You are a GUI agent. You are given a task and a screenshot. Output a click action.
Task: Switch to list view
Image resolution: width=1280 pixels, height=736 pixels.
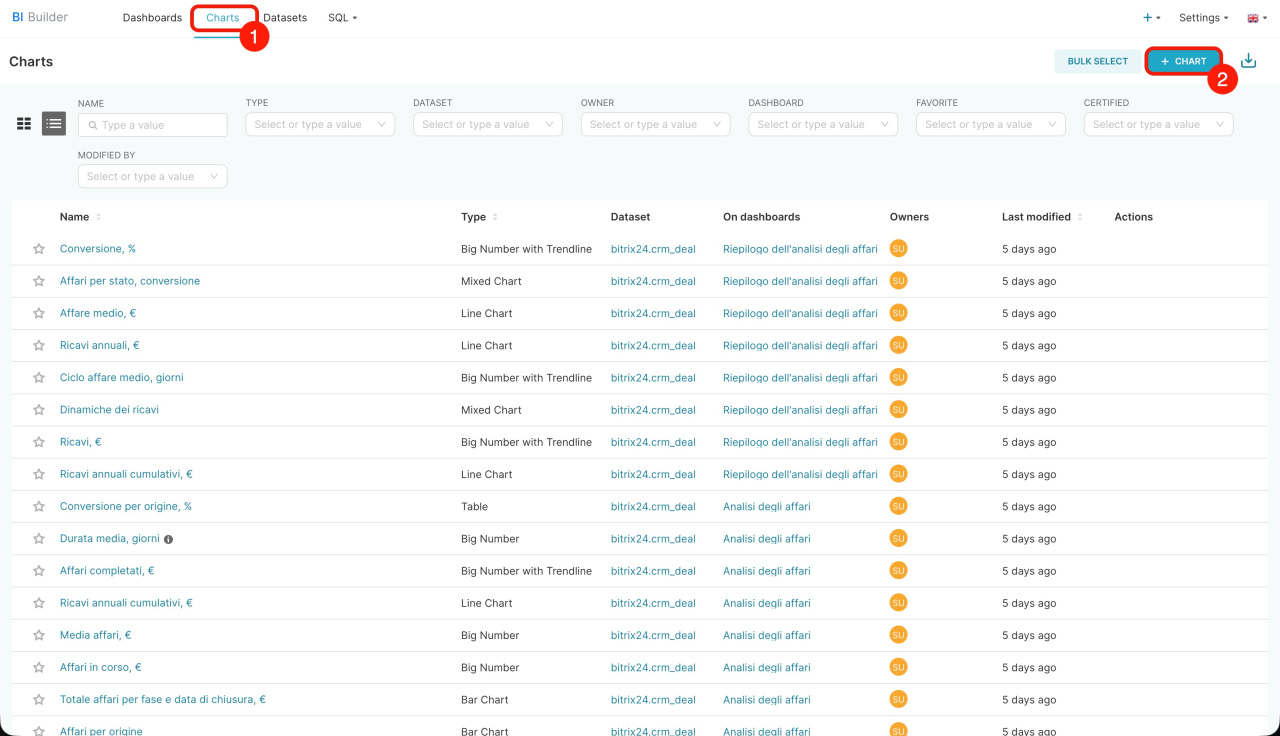pyautogui.click(x=54, y=124)
